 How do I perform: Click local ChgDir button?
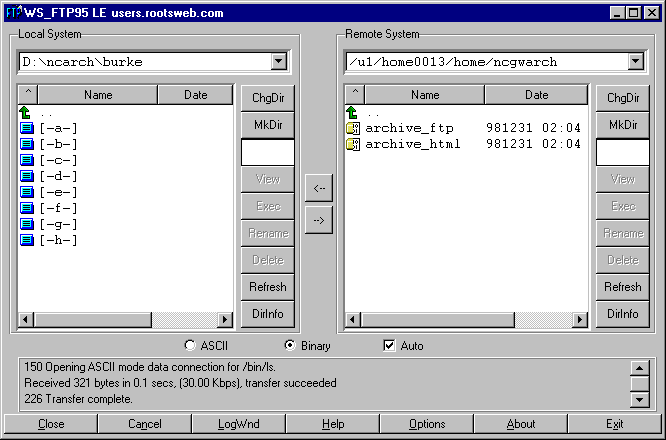pyautogui.click(x=267, y=98)
